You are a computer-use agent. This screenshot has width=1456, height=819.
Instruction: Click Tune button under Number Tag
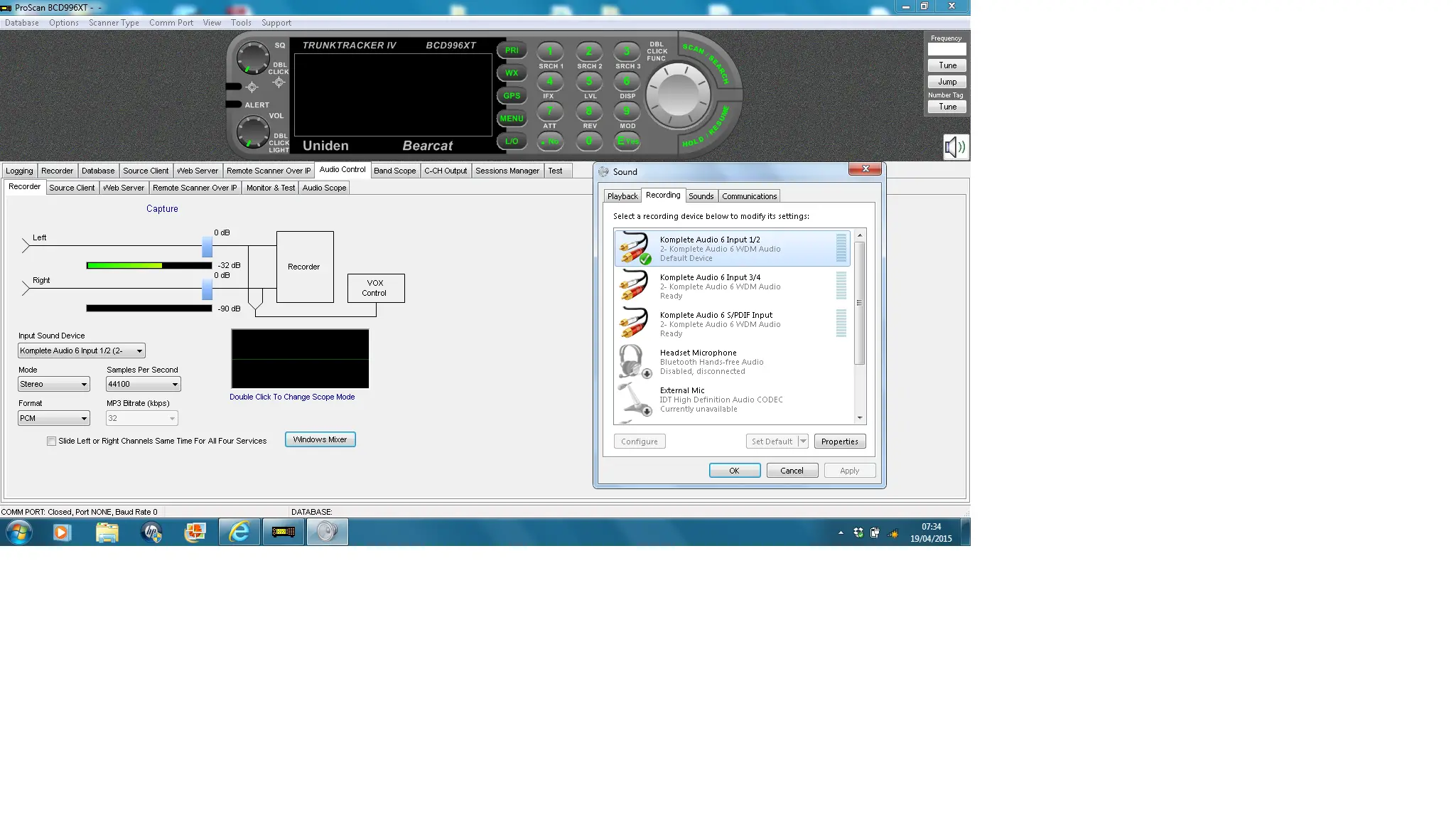tap(947, 107)
